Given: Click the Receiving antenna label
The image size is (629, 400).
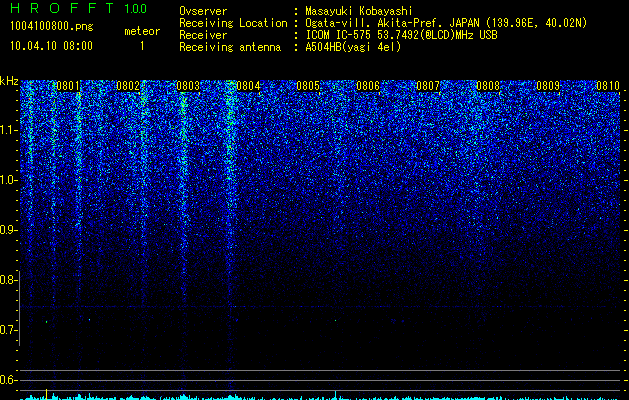Looking at the screenshot, I should point(230,47).
